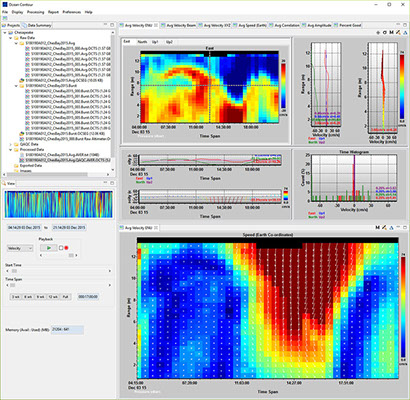
Task: Open the Processing menu
Action: click(35, 12)
